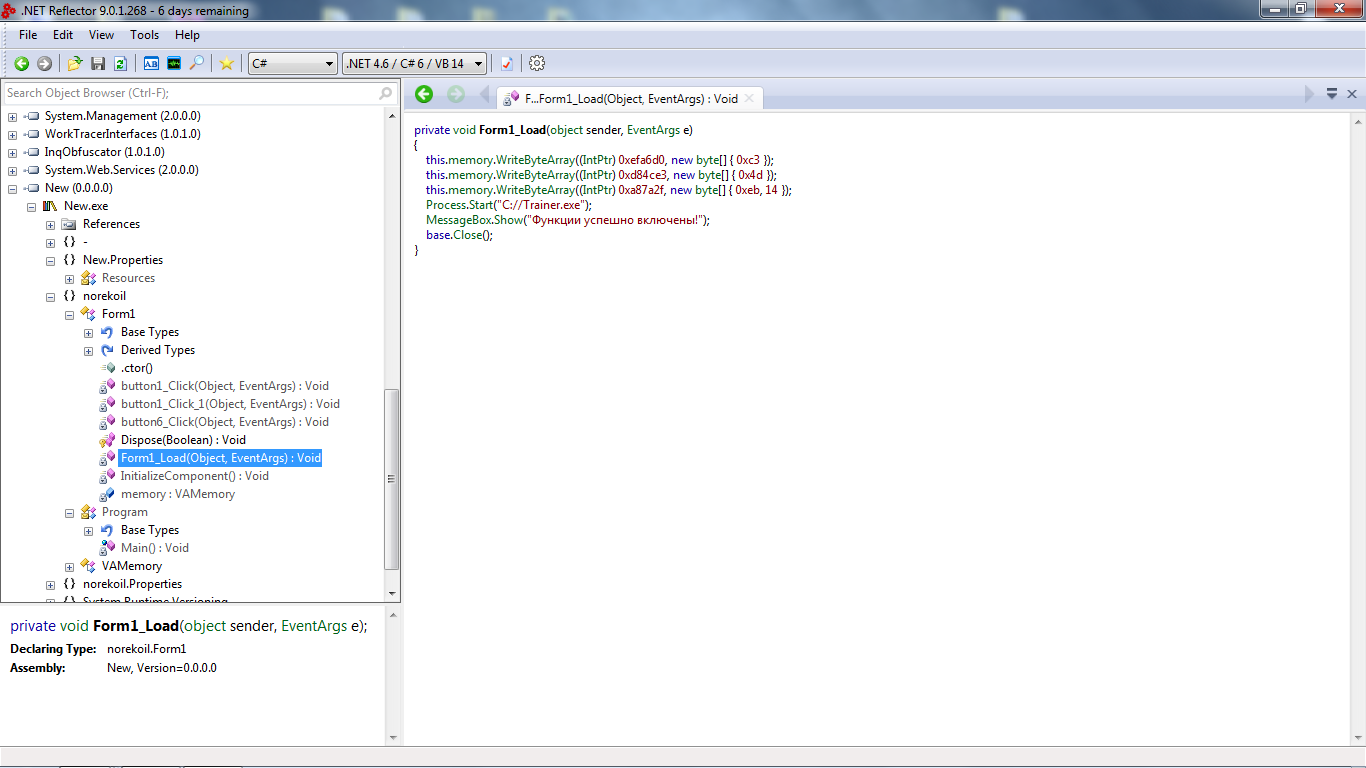Open the File menu
1366x768 pixels.
[28, 35]
